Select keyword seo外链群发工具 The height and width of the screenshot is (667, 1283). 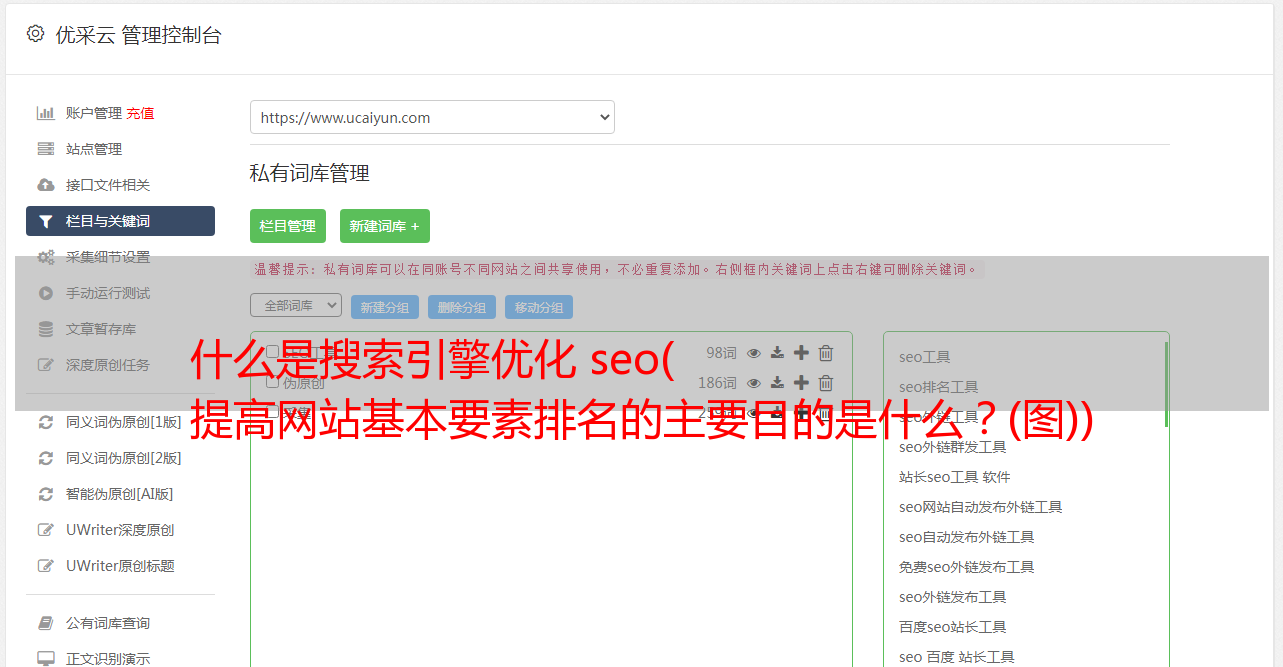[952, 447]
